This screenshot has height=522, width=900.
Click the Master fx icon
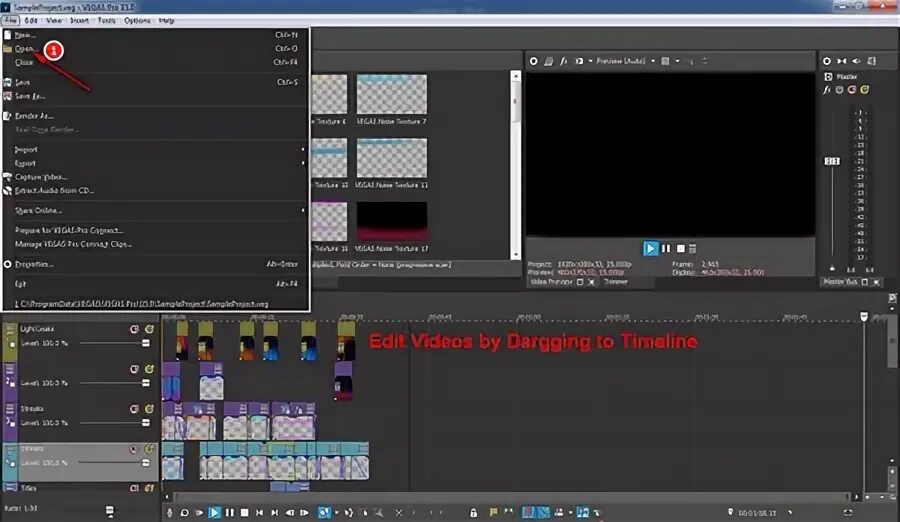coord(827,90)
